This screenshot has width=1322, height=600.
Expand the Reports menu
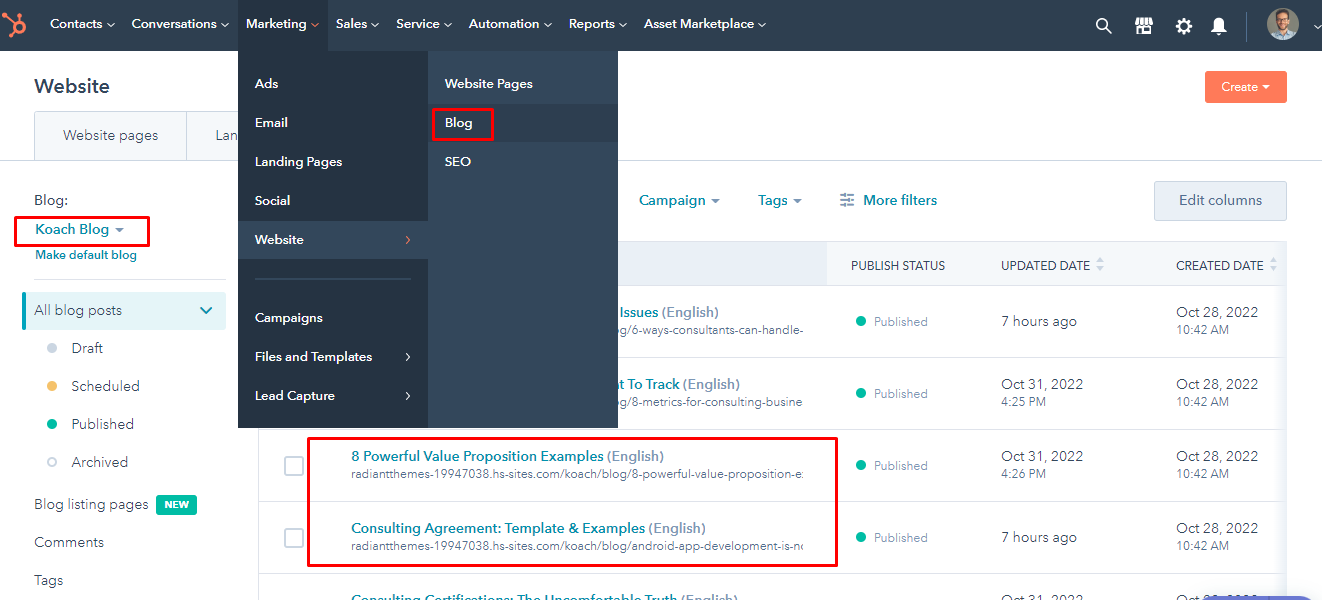[x=598, y=24]
